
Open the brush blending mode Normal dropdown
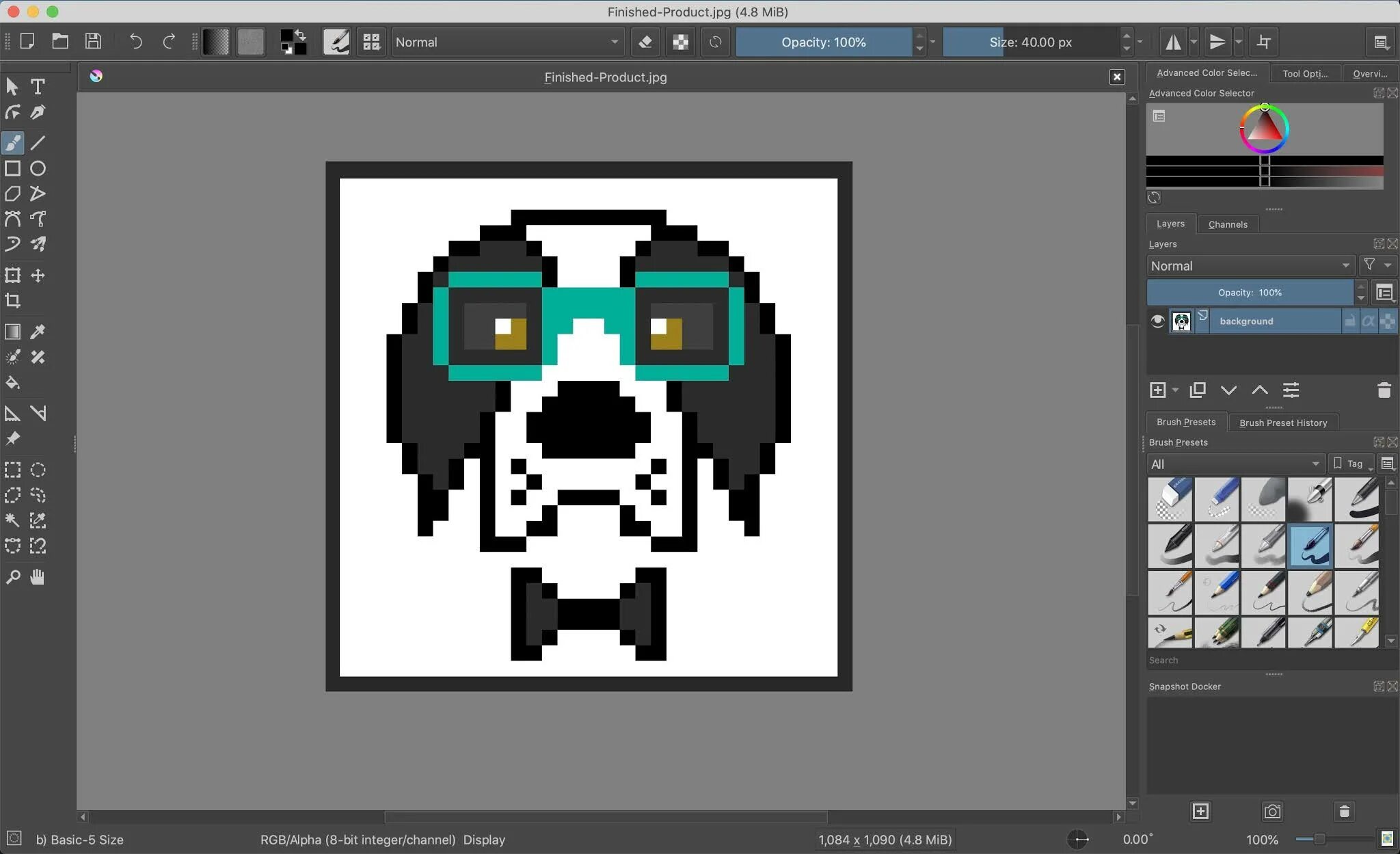click(507, 42)
